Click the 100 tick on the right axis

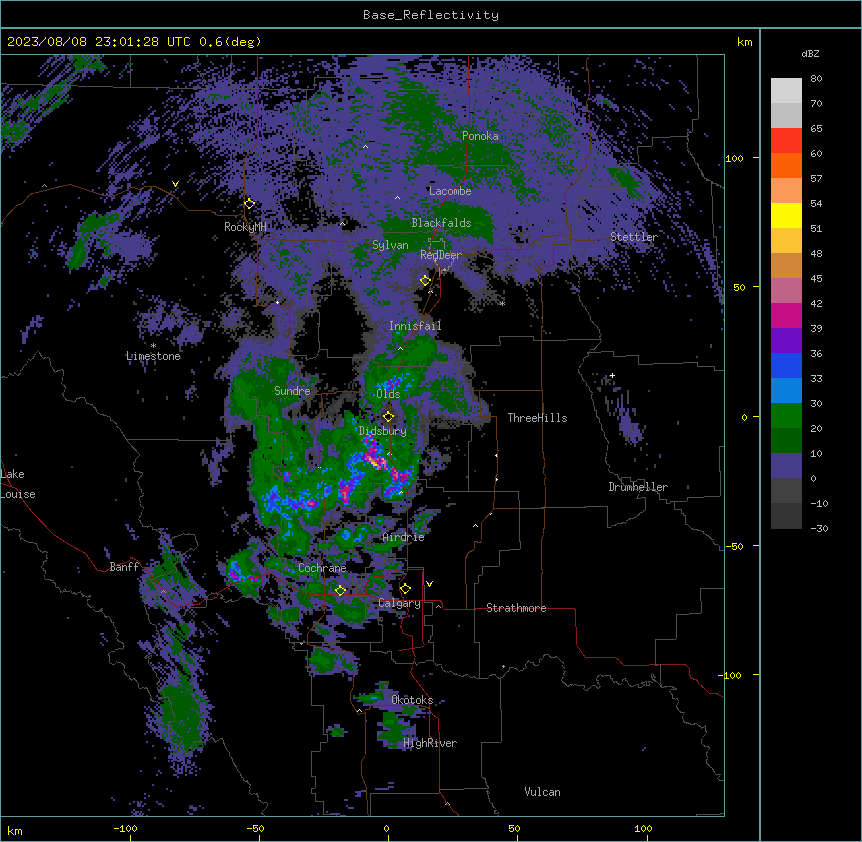(x=734, y=158)
